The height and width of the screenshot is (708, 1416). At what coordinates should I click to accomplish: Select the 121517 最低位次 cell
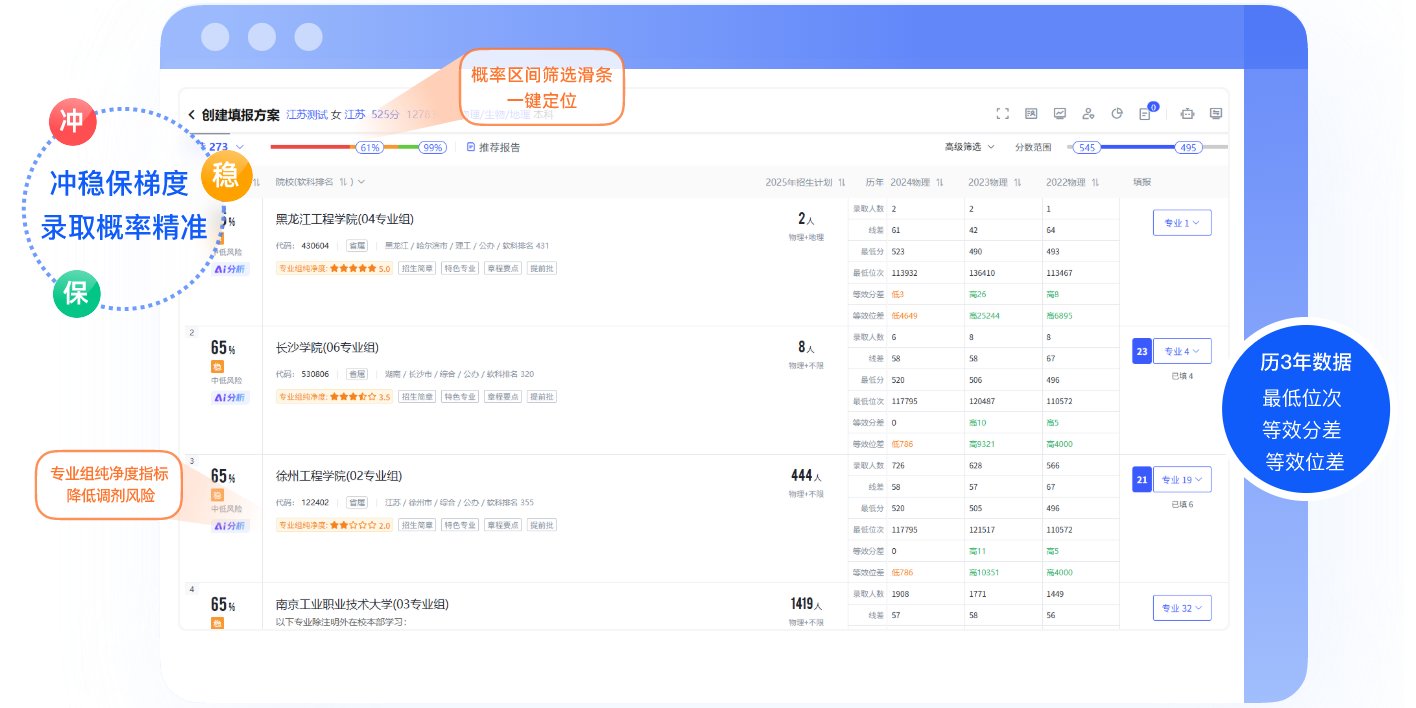981,529
